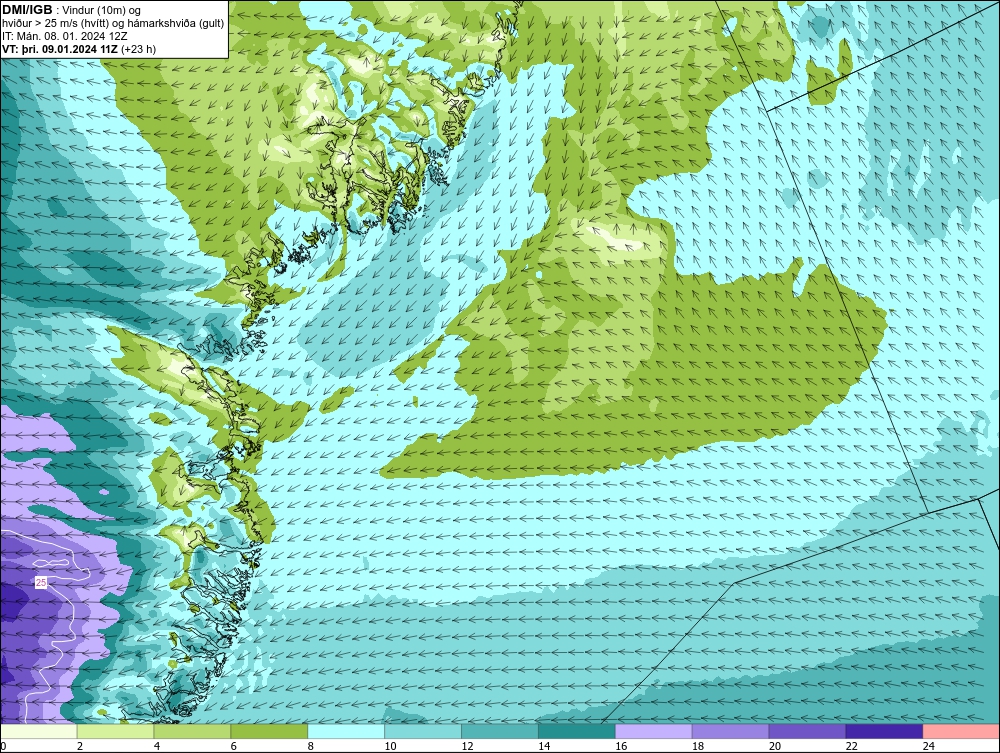Click the purple 20-22 m/s legend swatch
The width and height of the screenshot is (1000, 753).
(x=807, y=731)
